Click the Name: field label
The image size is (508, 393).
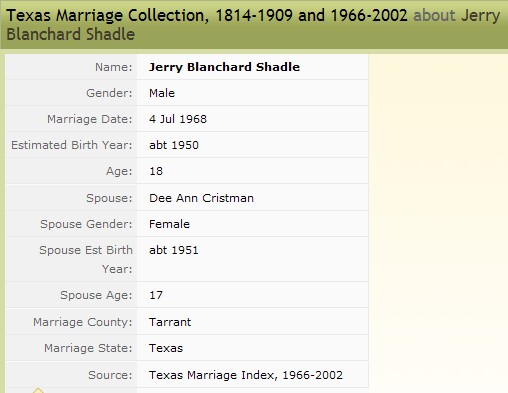click(x=114, y=67)
